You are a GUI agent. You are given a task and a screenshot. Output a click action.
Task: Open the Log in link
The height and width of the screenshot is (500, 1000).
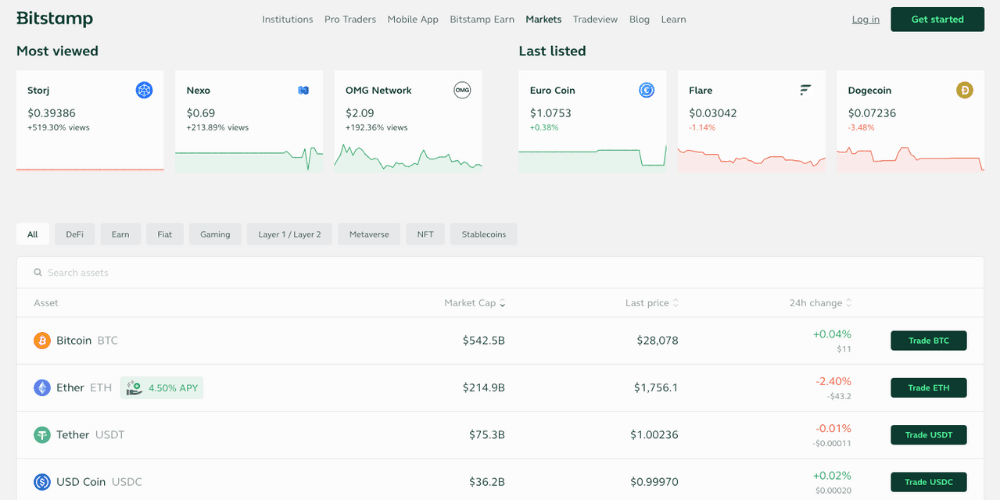pyautogui.click(x=866, y=19)
